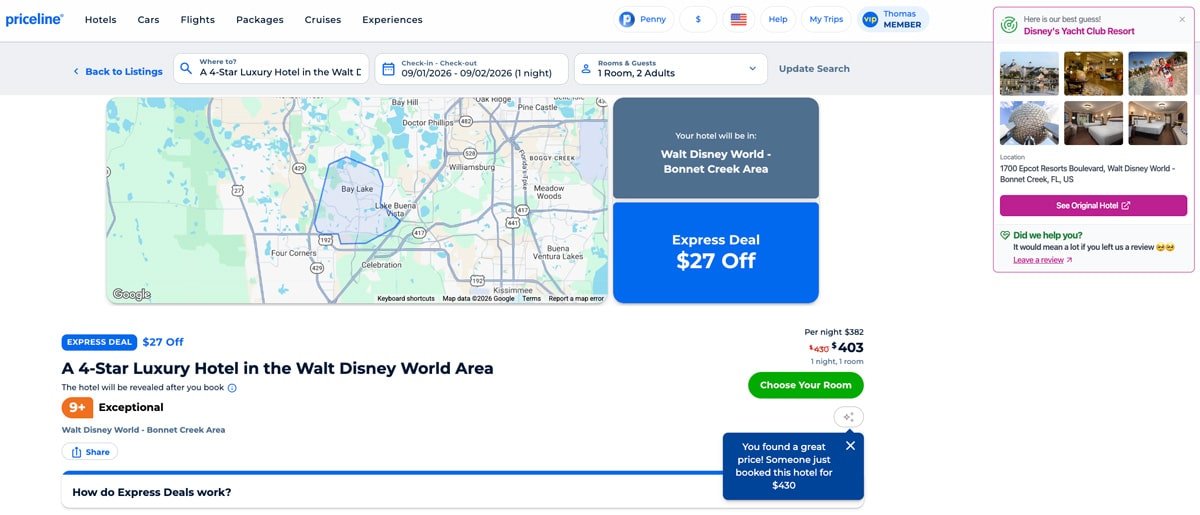The height and width of the screenshot is (515, 1200).
Task: Click the Priceline logo
Action: [35, 19]
